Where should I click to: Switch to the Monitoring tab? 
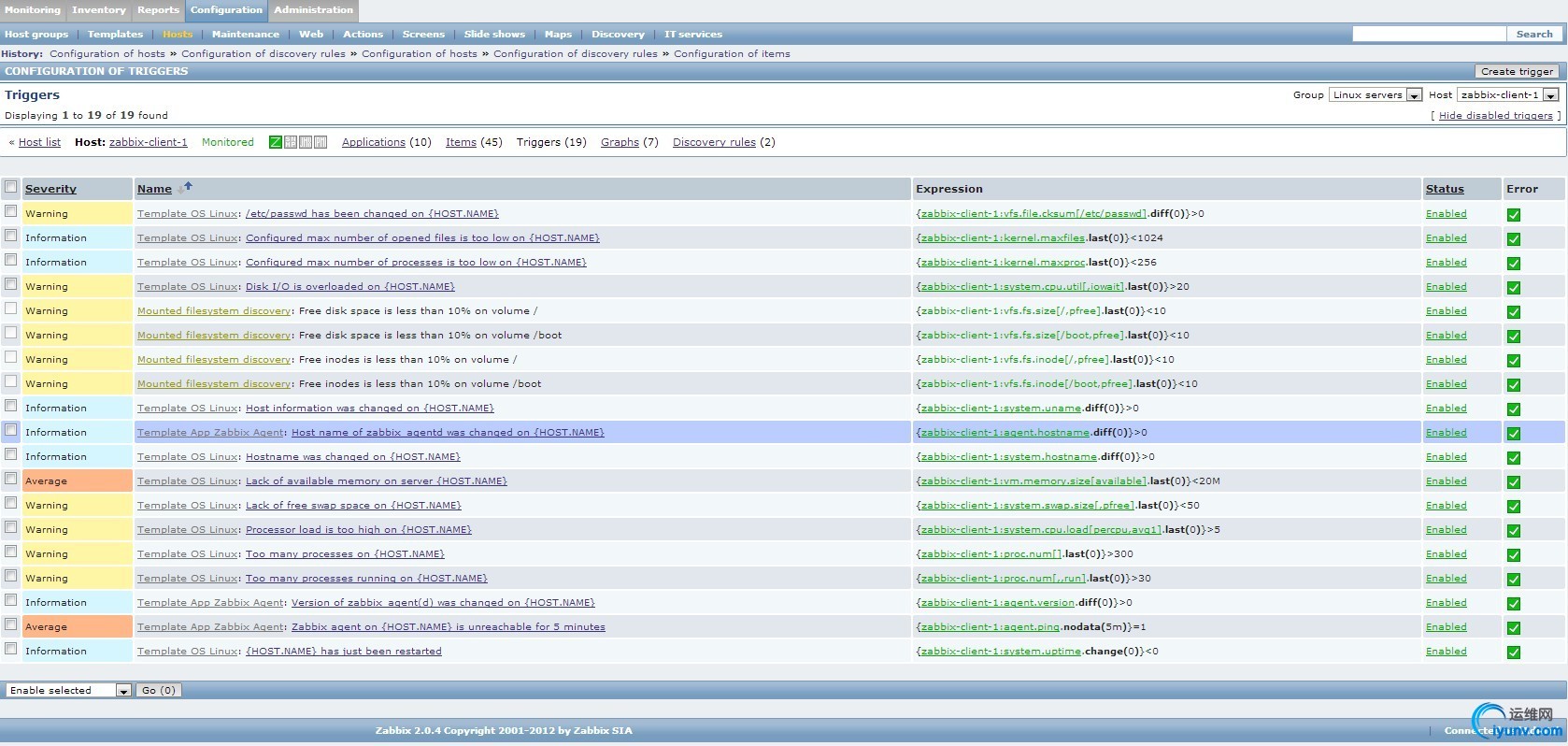point(33,10)
